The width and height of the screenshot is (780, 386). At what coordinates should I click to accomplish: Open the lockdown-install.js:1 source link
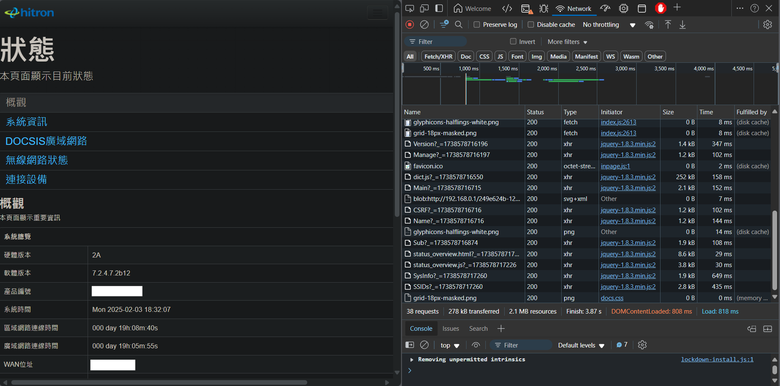(x=717, y=359)
